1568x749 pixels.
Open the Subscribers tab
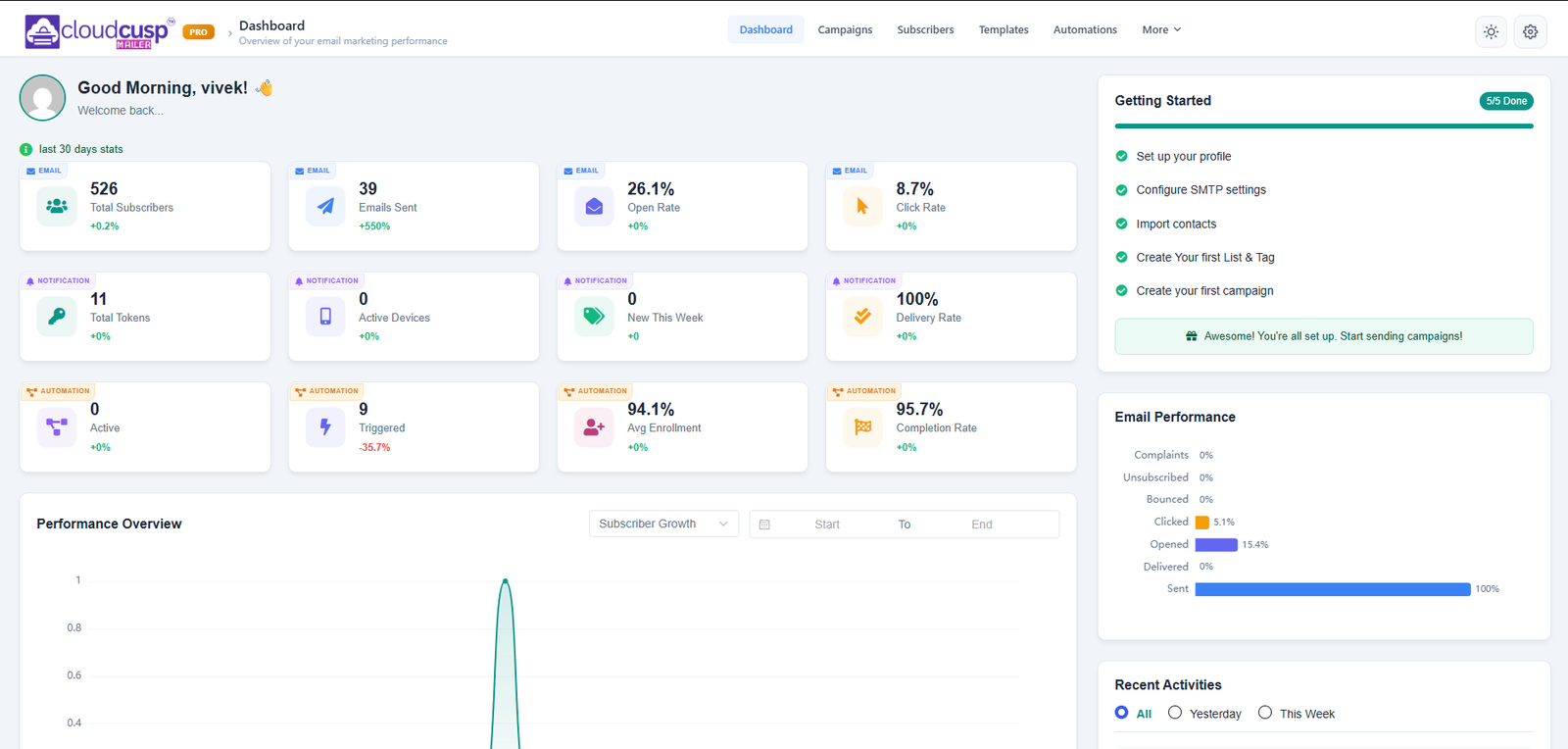click(x=925, y=29)
